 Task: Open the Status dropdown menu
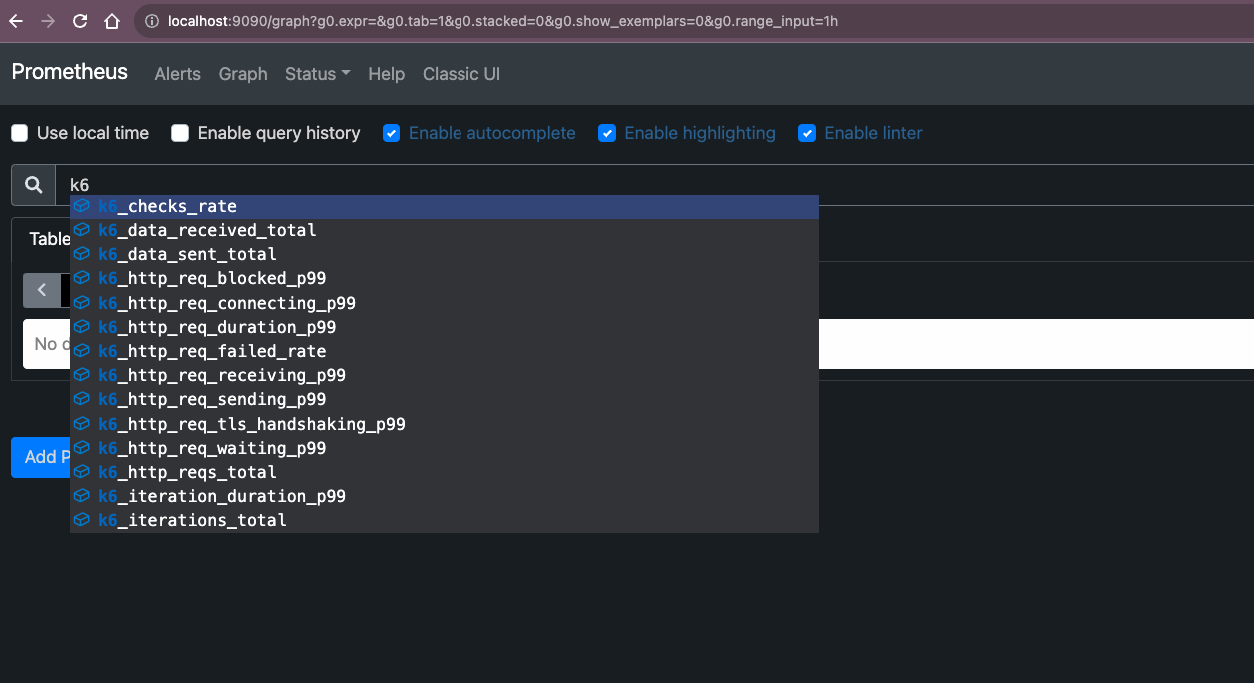coord(317,74)
